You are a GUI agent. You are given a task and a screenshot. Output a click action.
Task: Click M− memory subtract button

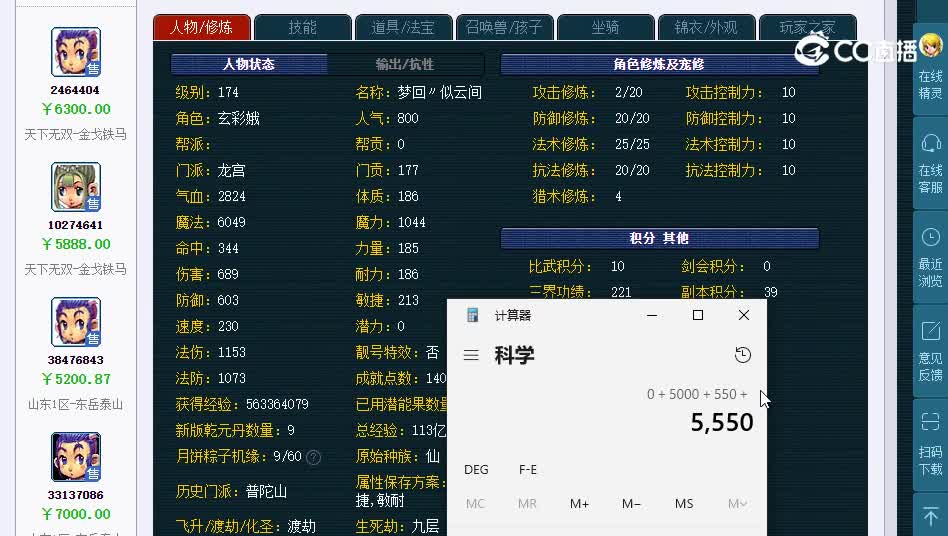click(631, 503)
